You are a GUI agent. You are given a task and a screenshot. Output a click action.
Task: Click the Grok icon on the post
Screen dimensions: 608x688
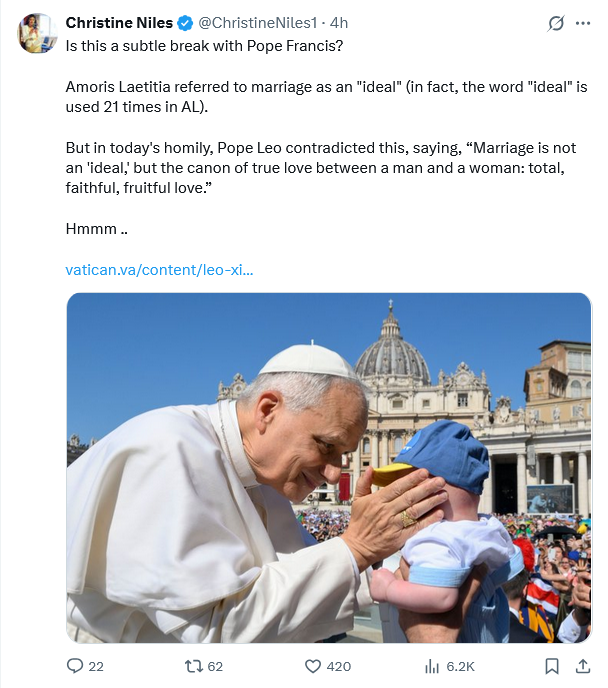click(x=556, y=23)
